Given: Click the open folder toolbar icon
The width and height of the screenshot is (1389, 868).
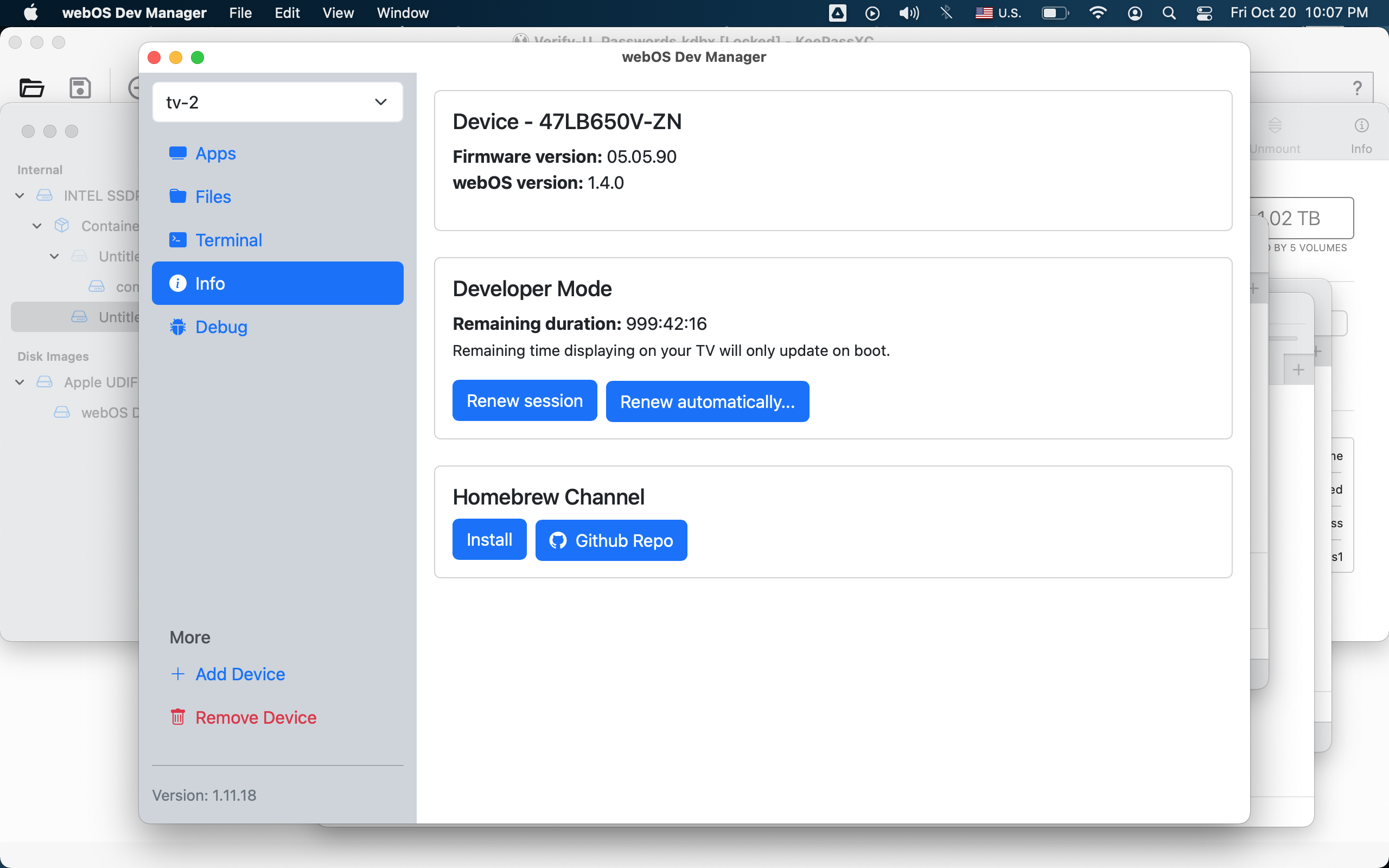Looking at the screenshot, I should click(x=31, y=88).
